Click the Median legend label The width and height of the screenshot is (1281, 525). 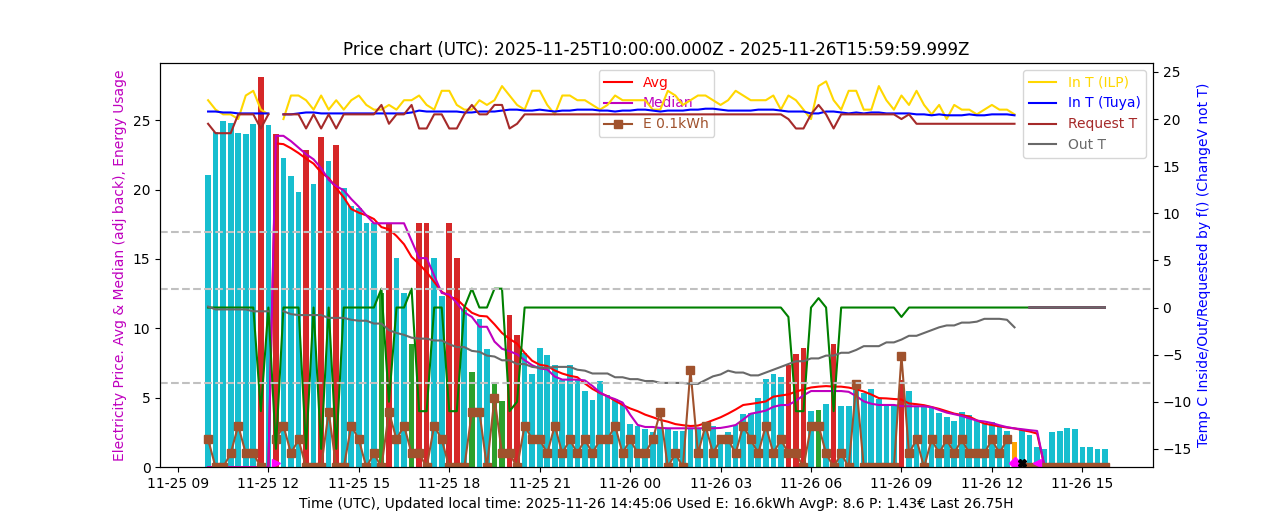pyautogui.click(x=667, y=103)
